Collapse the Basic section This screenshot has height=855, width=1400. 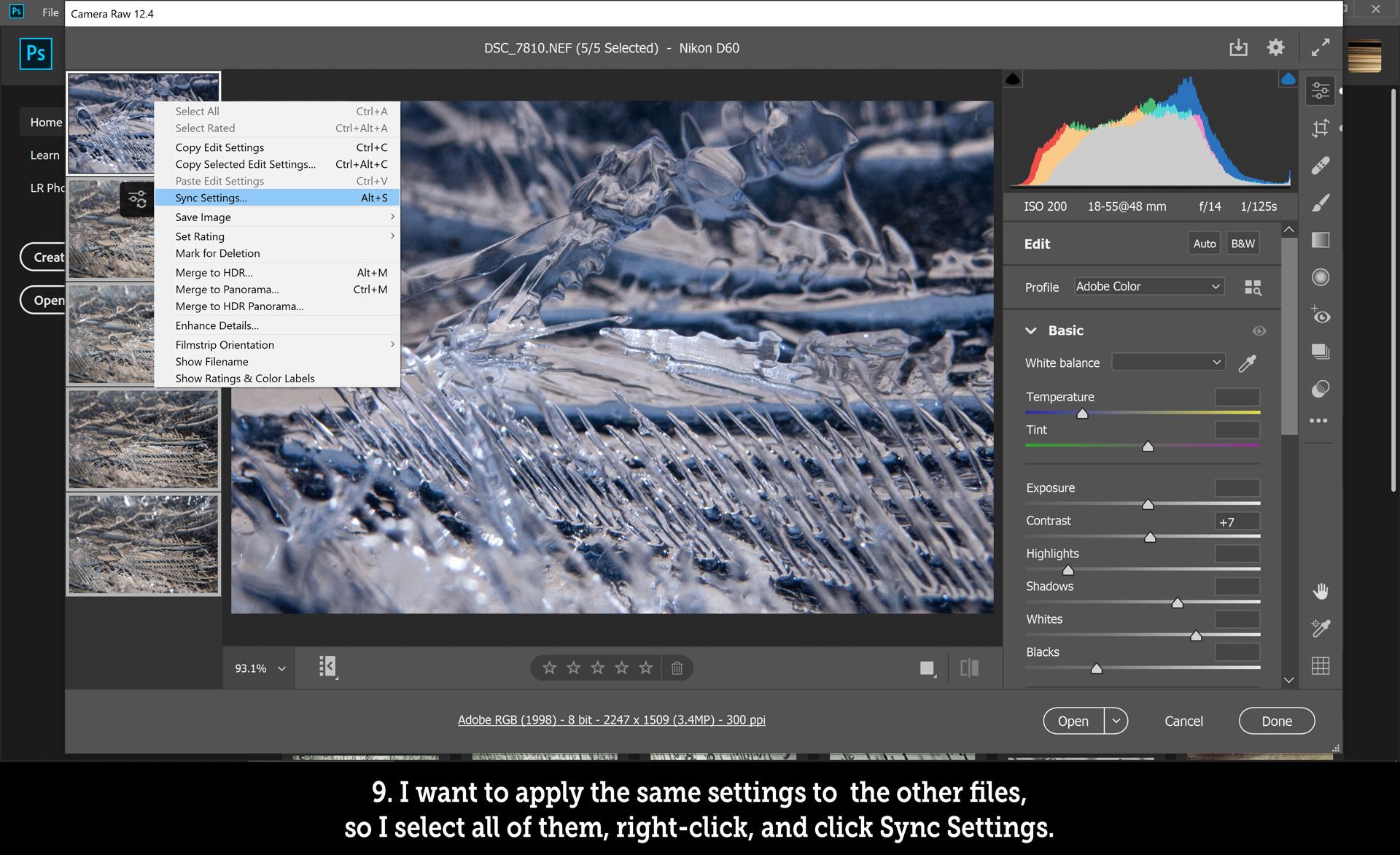[1030, 330]
